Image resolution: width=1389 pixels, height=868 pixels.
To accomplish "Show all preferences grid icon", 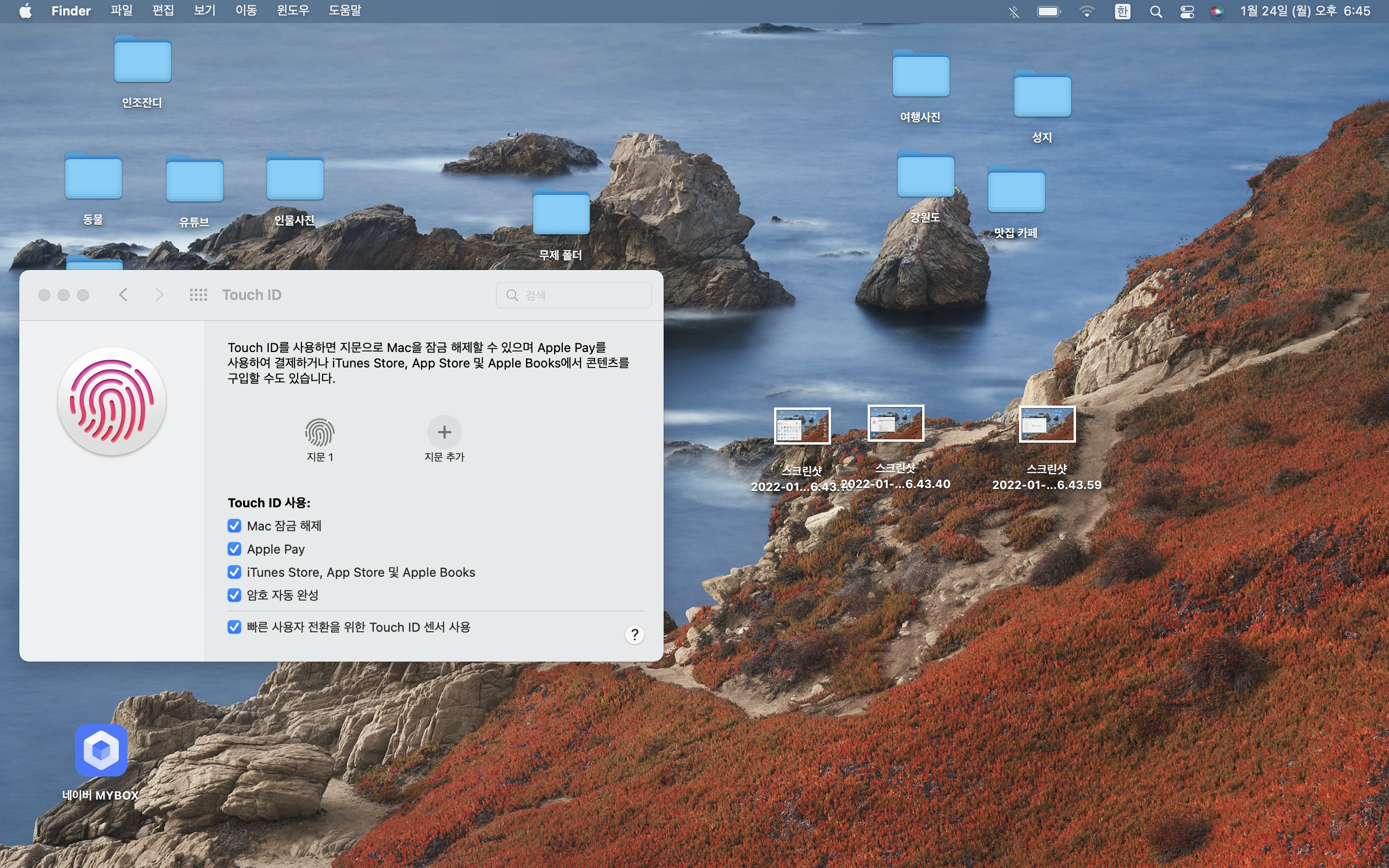I will coord(198,295).
